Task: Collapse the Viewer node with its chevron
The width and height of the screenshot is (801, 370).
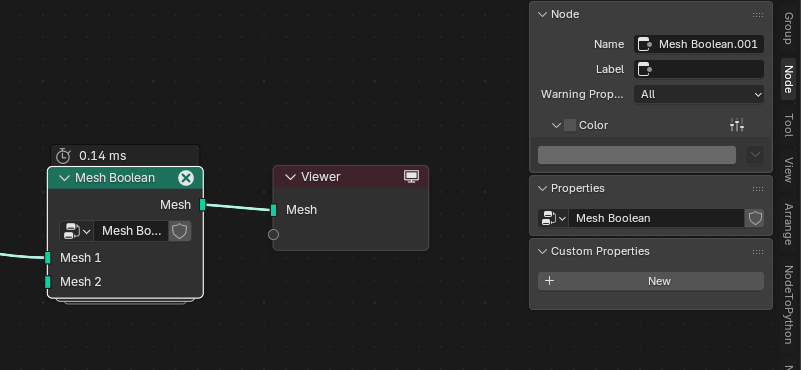Action: tap(290, 177)
